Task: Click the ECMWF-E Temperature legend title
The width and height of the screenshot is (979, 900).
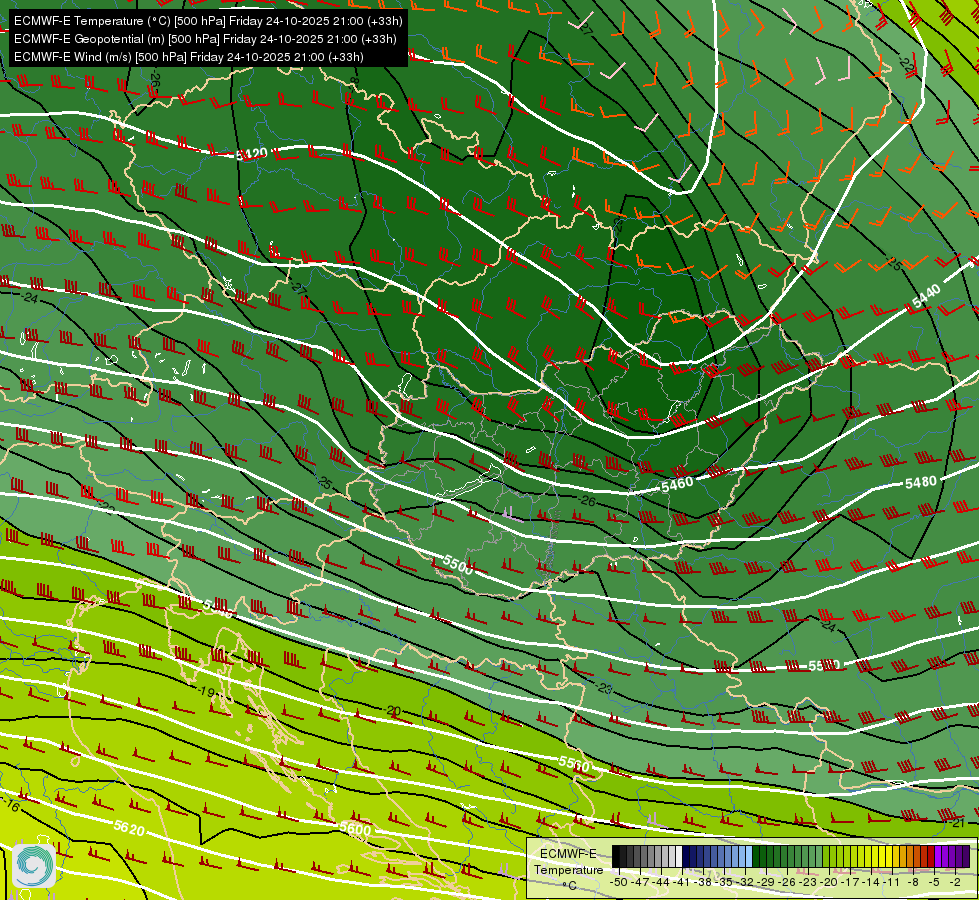Action: [569, 861]
